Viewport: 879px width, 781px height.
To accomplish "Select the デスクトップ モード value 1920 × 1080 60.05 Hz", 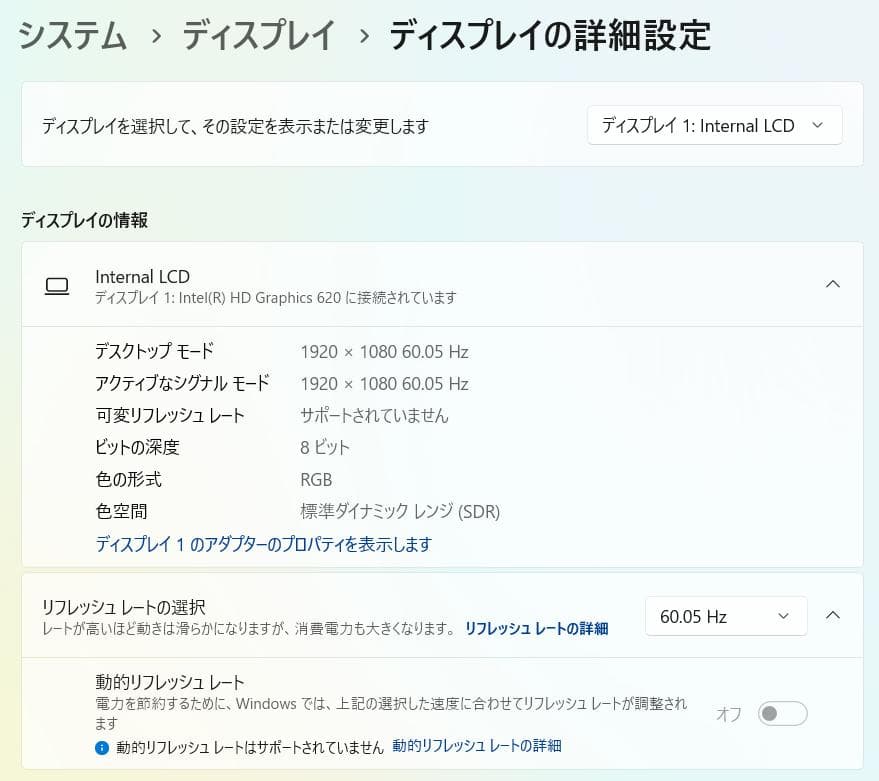I will (x=384, y=352).
